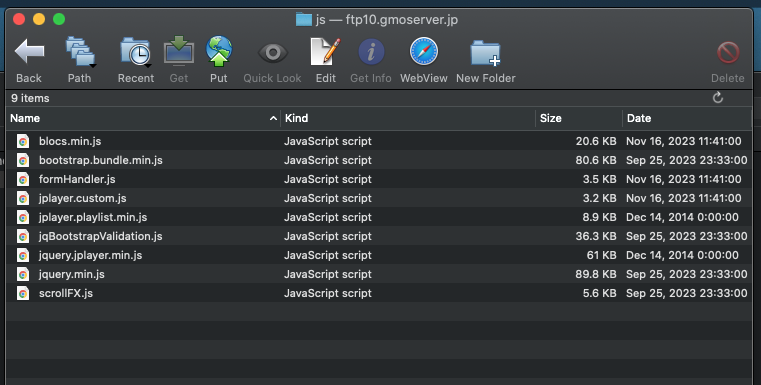Screen dimensions: 761x385
Task: Click the Quick Look eye icon
Action: tap(272, 52)
